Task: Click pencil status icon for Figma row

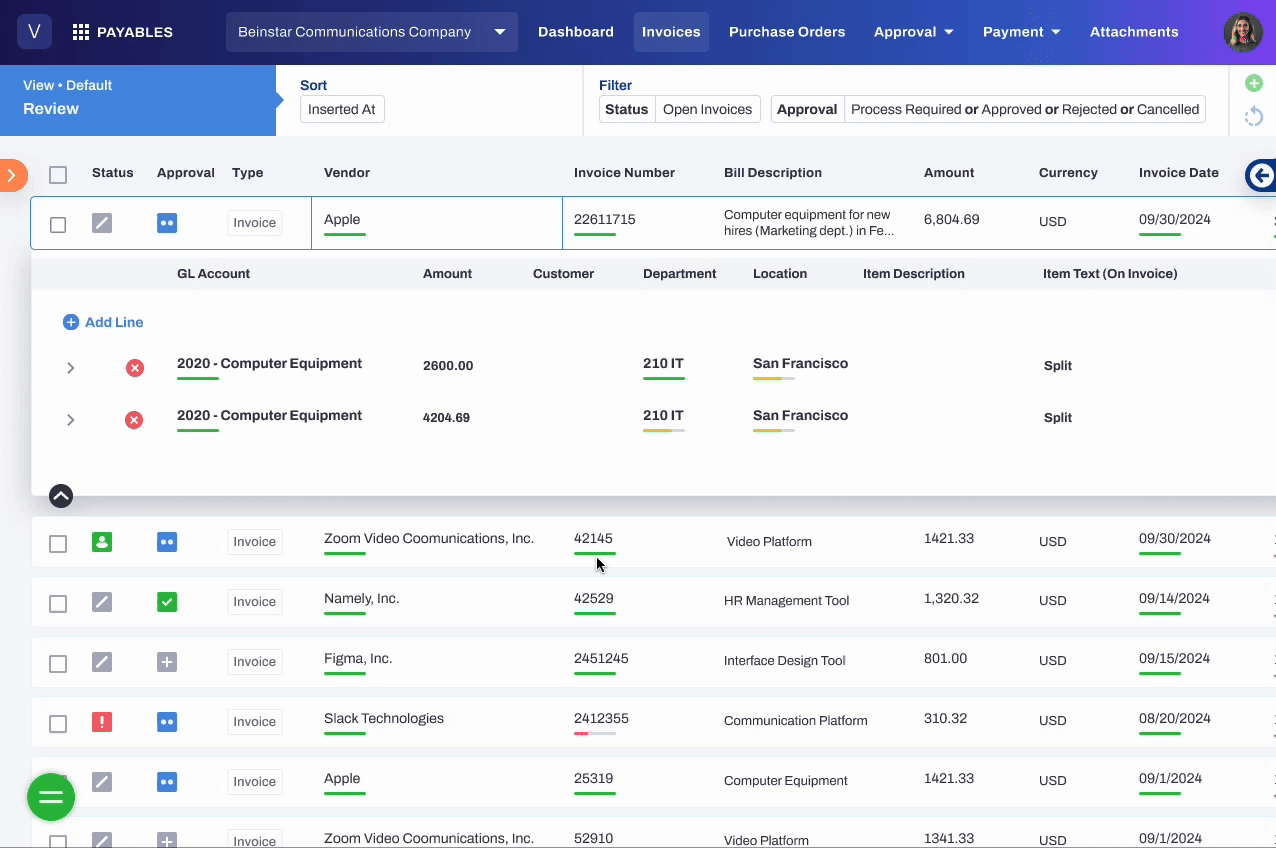Action: click(x=102, y=662)
